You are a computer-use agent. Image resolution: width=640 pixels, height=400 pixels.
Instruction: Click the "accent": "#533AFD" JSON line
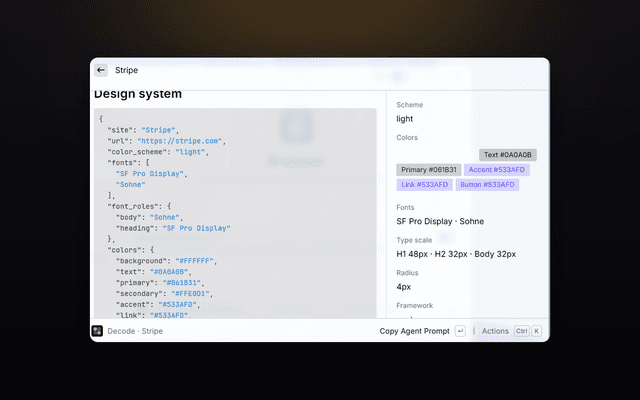(158, 304)
